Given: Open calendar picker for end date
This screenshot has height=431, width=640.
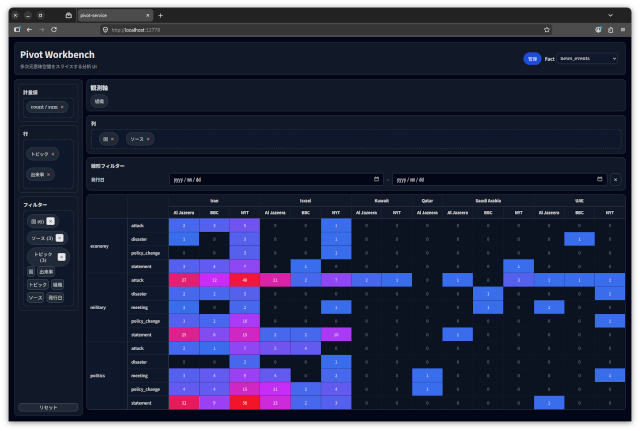Looking at the screenshot, I should tap(599, 179).
